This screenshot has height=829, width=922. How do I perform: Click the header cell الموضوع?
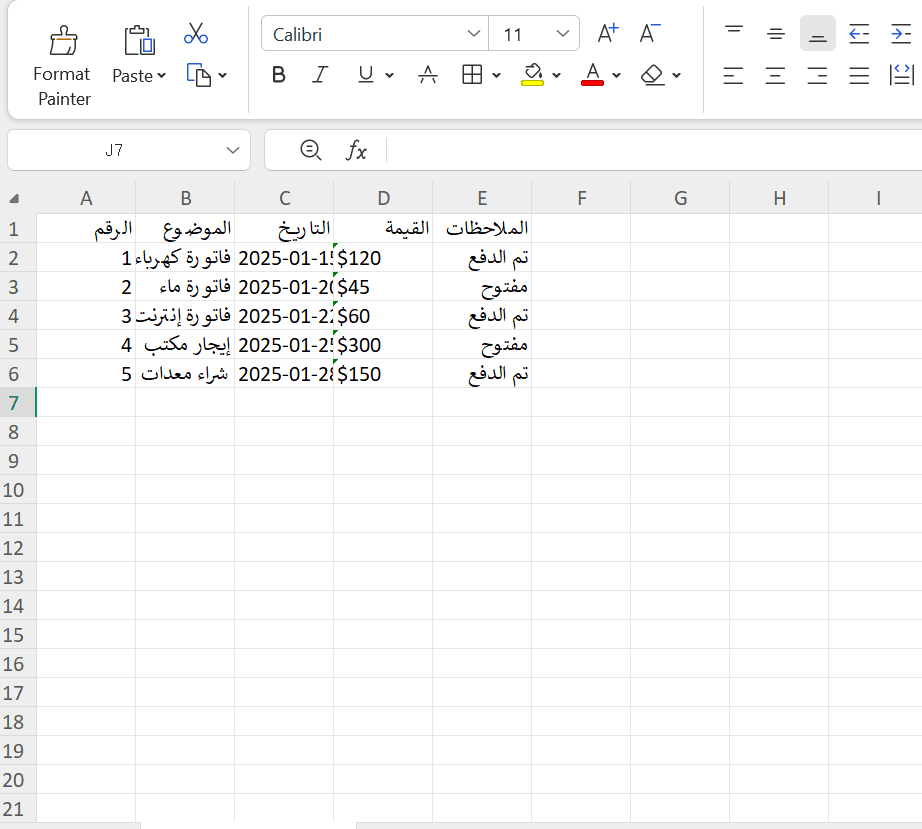tap(185, 228)
